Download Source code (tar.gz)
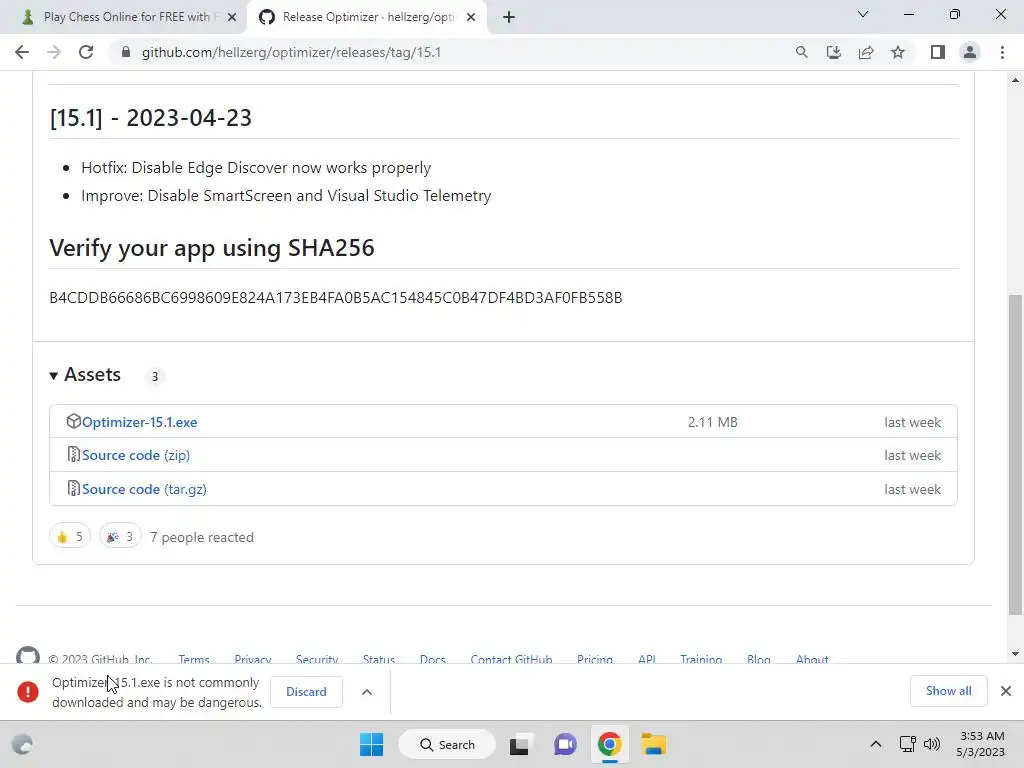Viewport: 1024px width, 768px height. click(144, 489)
